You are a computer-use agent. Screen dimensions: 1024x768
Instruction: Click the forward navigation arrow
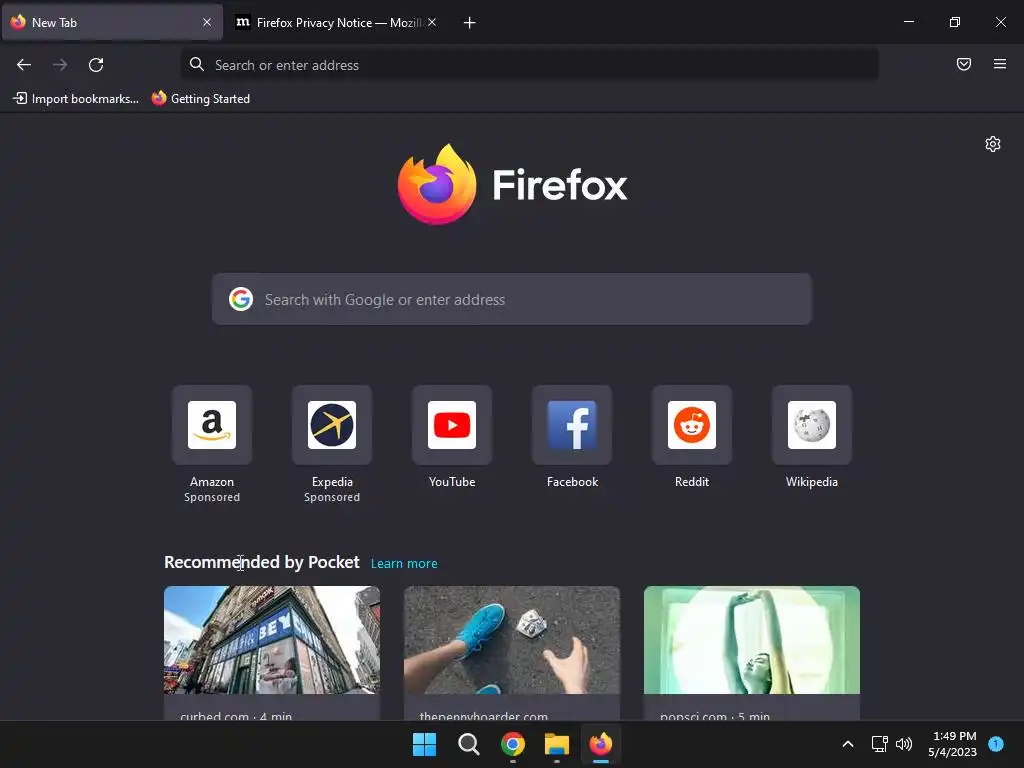tap(60, 65)
